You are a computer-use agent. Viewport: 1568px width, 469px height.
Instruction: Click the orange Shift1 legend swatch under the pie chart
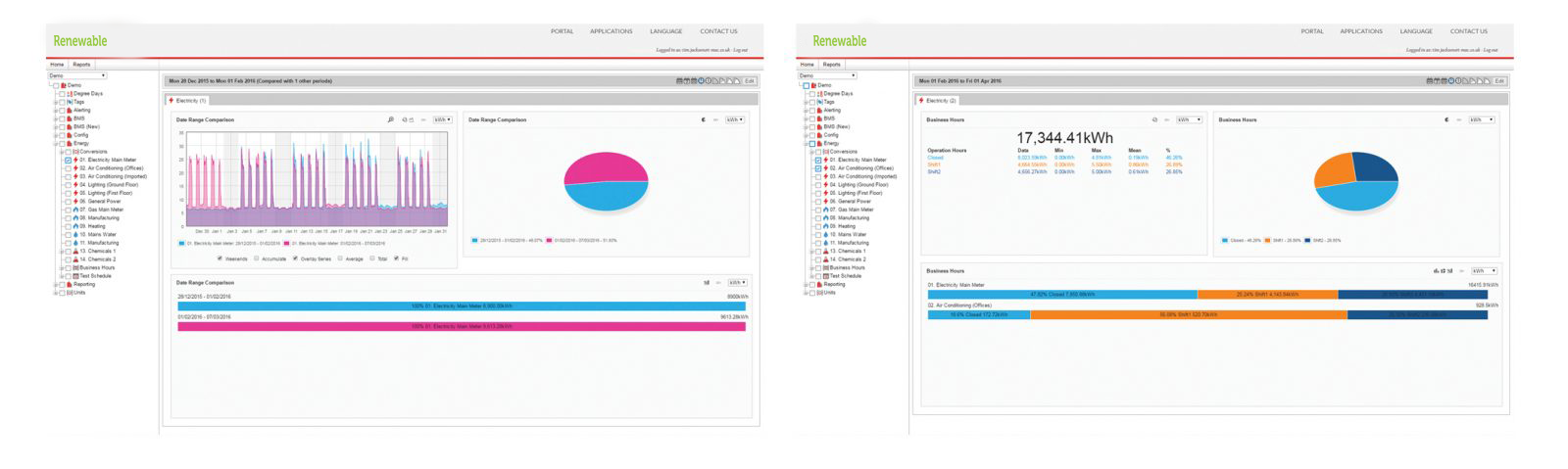coord(1267,240)
